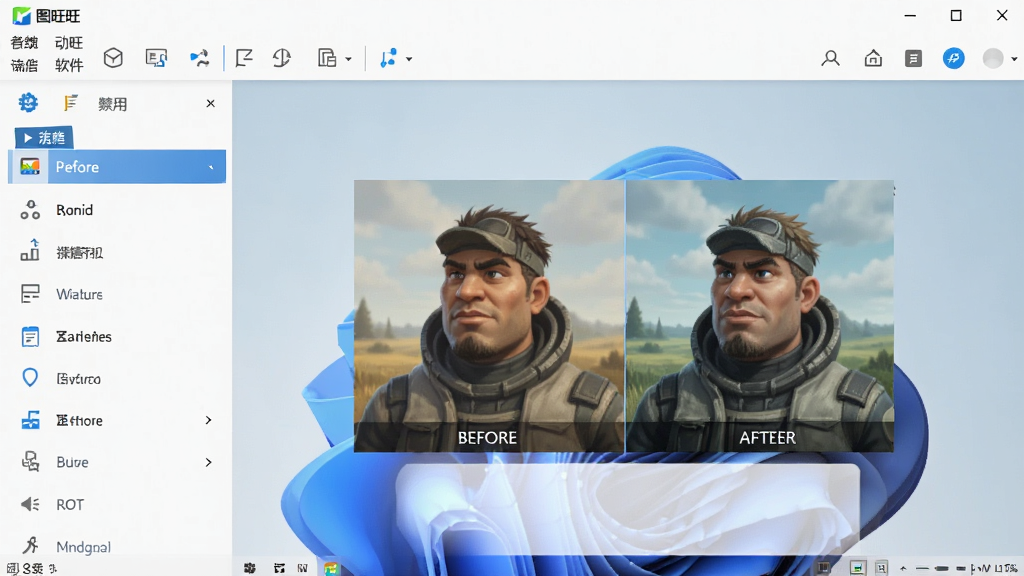Click the paste clipboard toolbar icon
This screenshot has width=1024, height=576.
pos(327,58)
